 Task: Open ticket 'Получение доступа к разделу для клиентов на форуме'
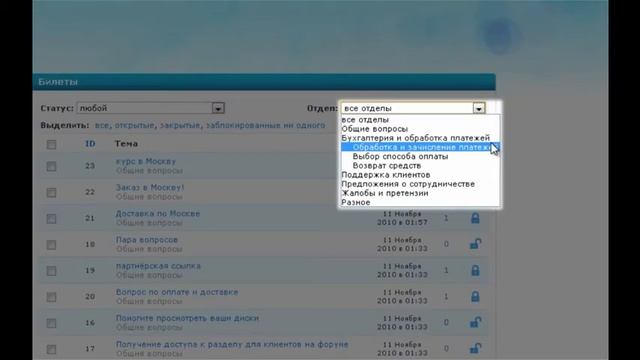pos(232,344)
